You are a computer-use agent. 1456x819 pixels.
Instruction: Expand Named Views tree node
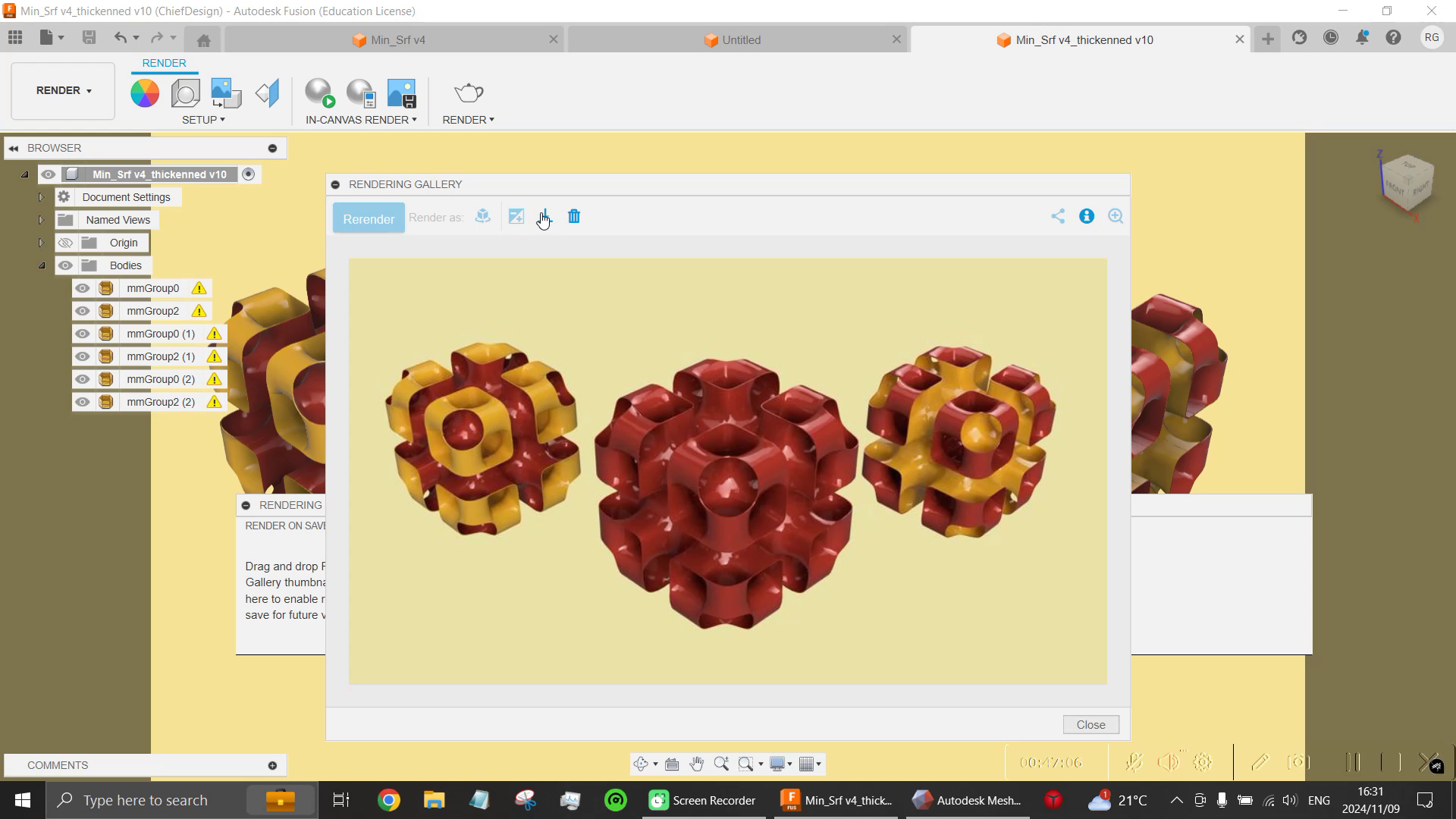[42, 220]
